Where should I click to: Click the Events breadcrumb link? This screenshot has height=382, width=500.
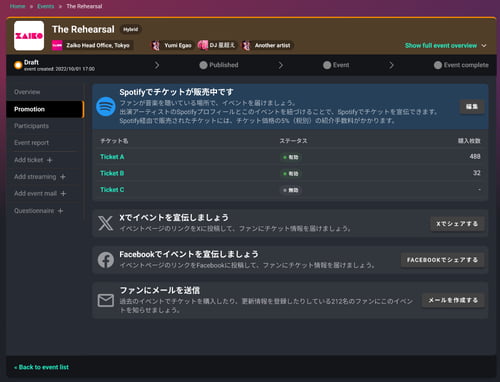(x=46, y=6)
